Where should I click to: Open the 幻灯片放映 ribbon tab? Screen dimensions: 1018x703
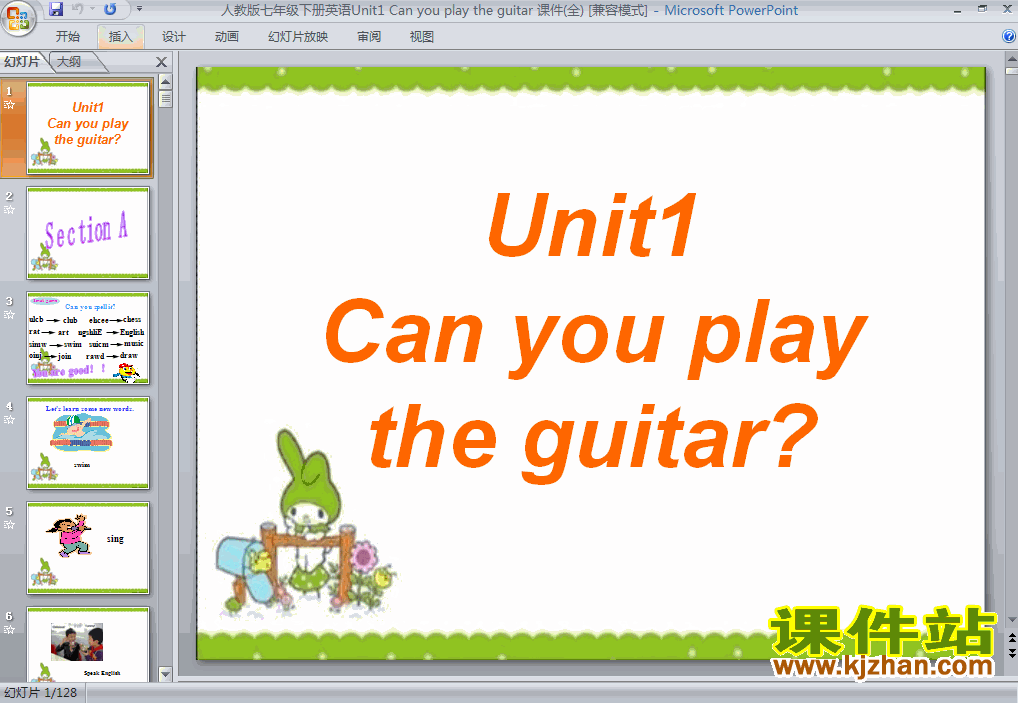tap(298, 37)
